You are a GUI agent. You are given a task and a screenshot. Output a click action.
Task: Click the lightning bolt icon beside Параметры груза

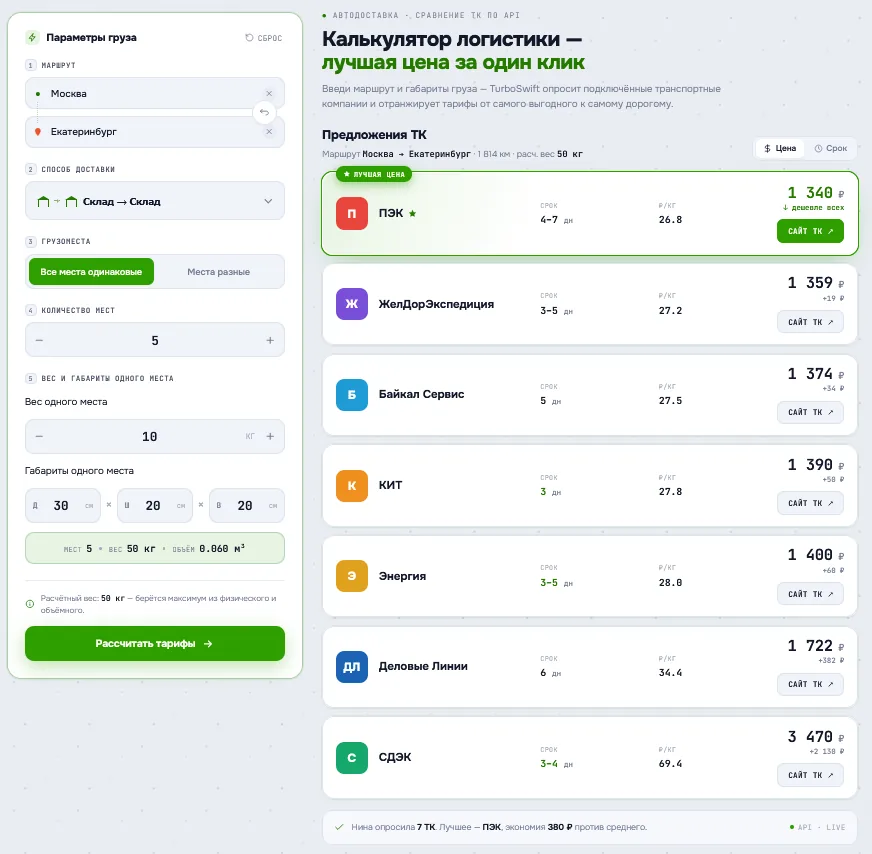(32, 38)
